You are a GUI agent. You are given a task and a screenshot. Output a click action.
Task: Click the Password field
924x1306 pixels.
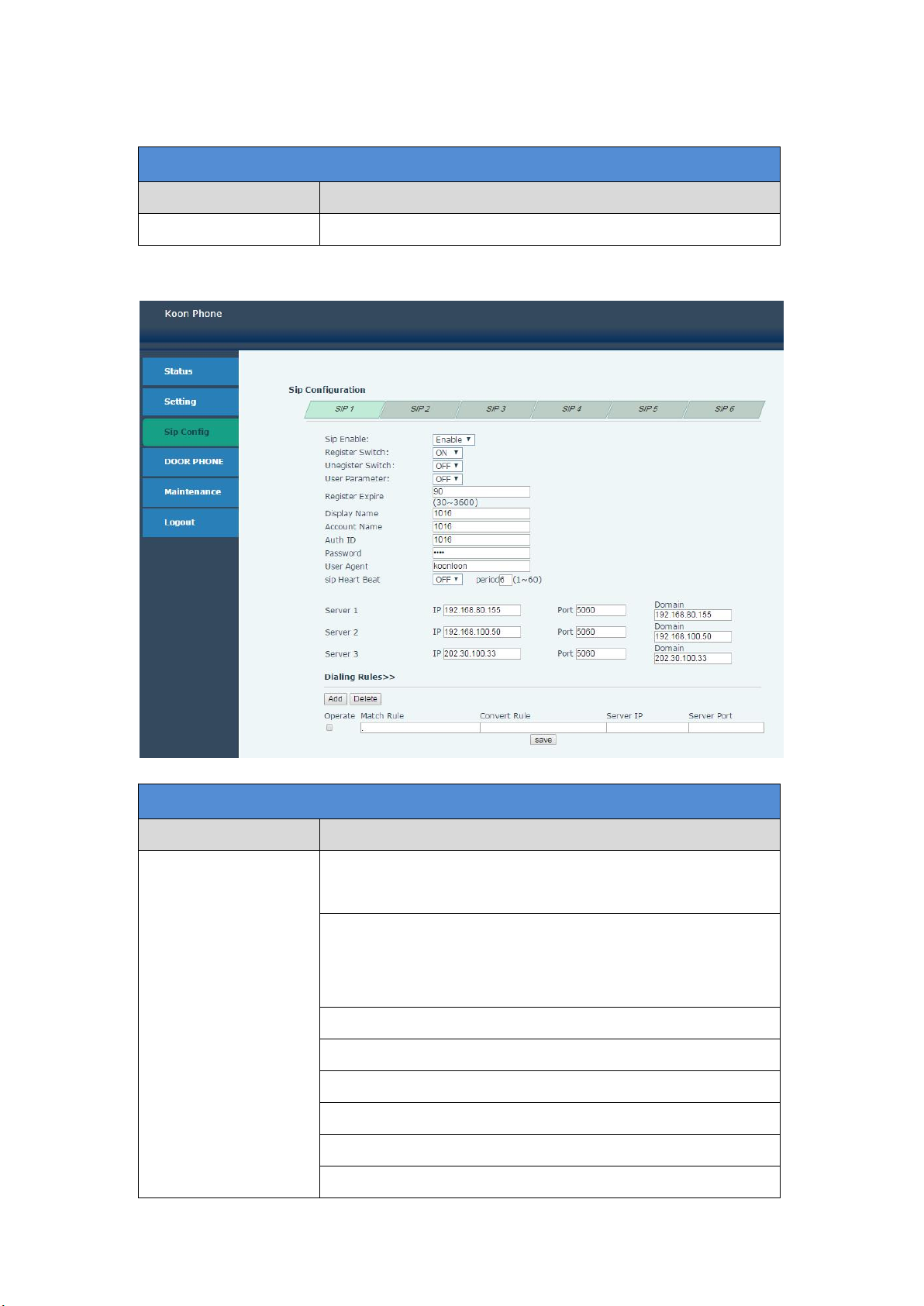481,553
